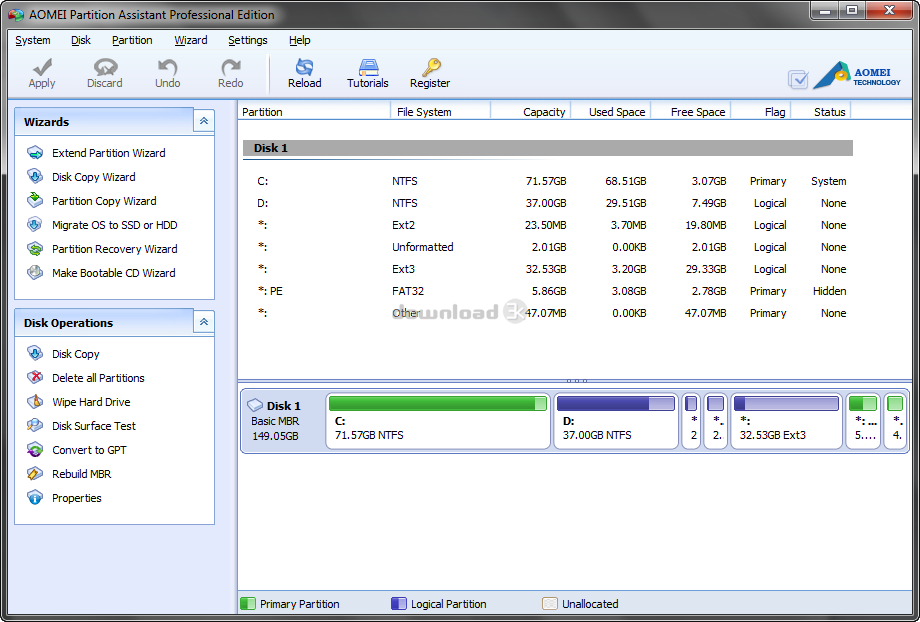Choose Delete all Partitions operation
The image size is (920, 622).
[98, 378]
